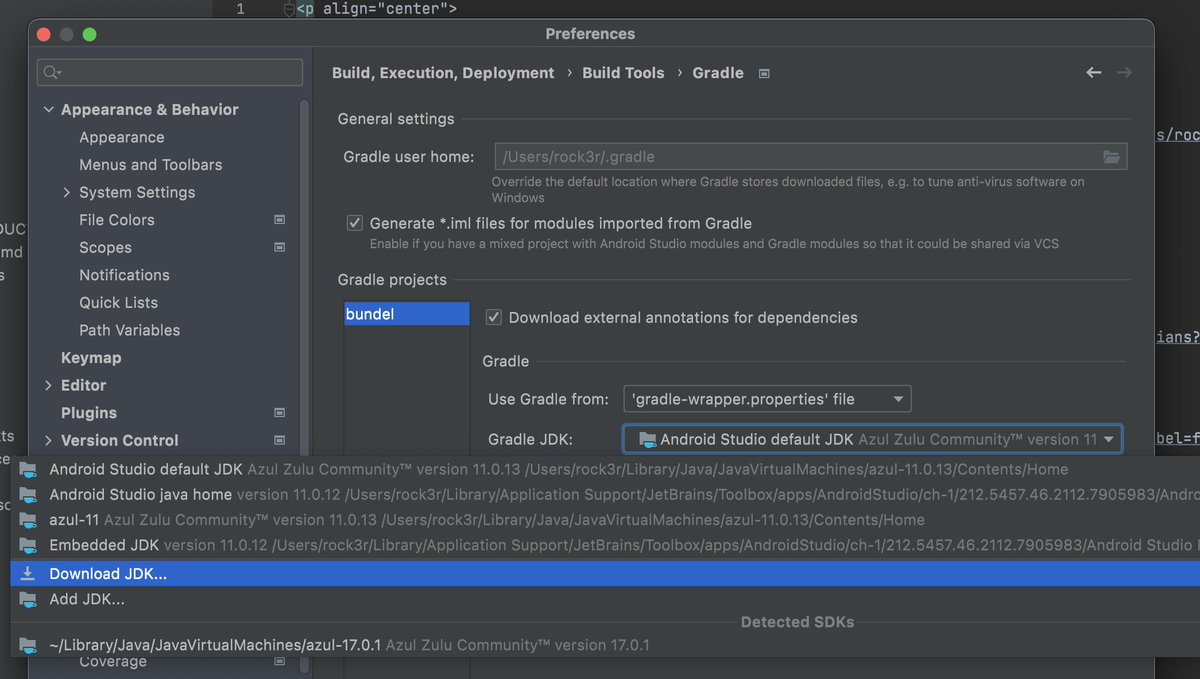Click the search settings magnifier icon

50,73
